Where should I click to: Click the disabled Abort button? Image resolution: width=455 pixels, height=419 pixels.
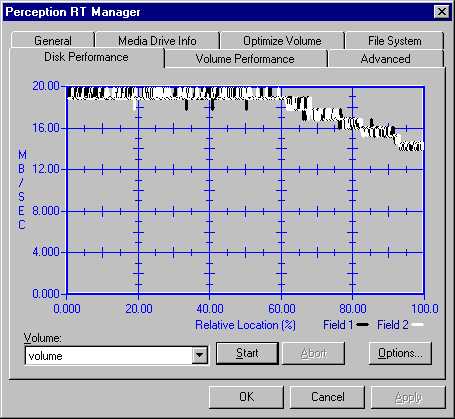pyautogui.click(x=313, y=353)
